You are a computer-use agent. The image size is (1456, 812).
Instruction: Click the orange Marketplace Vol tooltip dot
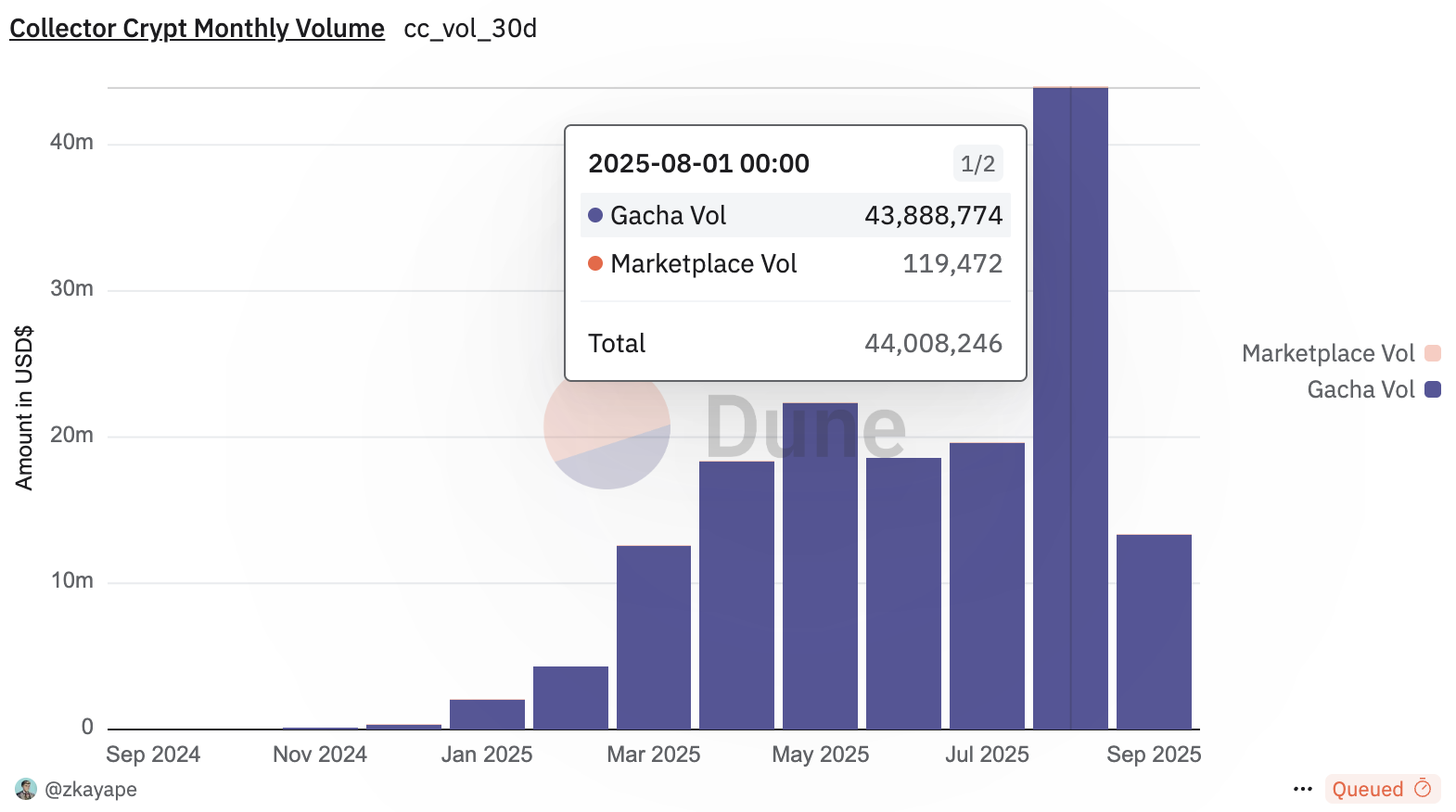pyautogui.click(x=595, y=264)
